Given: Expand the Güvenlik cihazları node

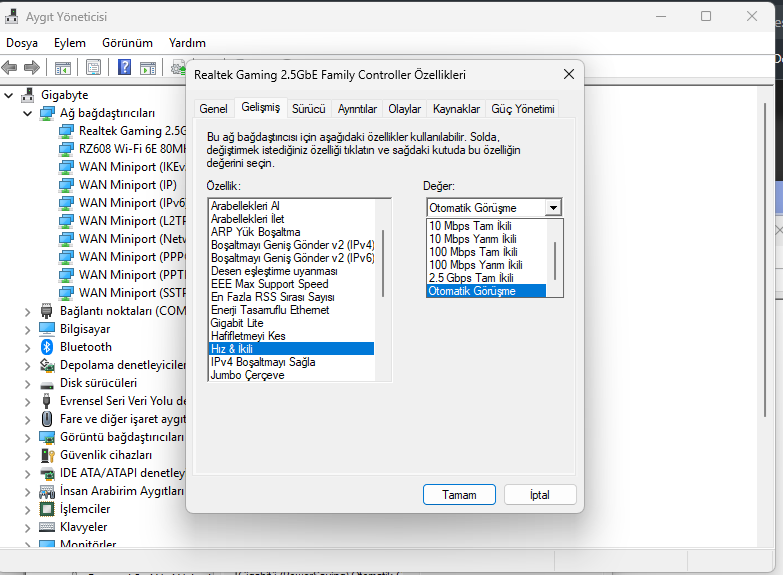Looking at the screenshot, I should pos(27,456).
